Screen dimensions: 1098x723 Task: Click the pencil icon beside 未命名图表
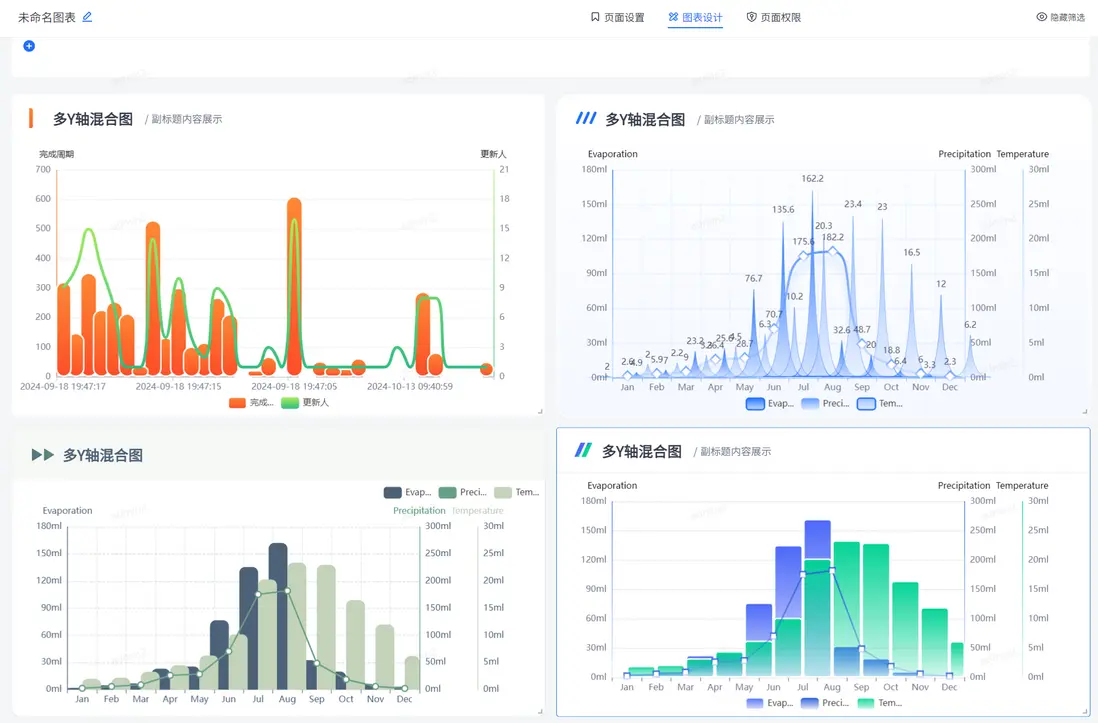click(x=87, y=17)
